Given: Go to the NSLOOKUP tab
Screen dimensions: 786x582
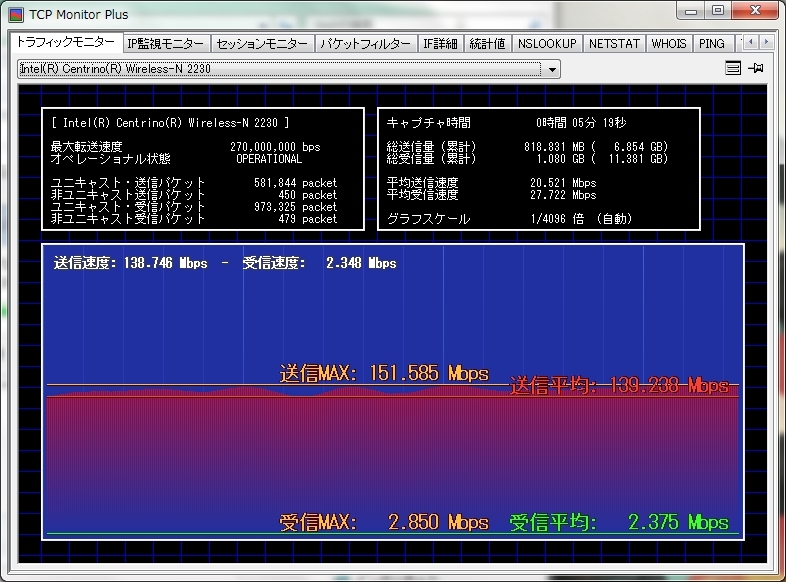Looking at the screenshot, I should [547, 44].
